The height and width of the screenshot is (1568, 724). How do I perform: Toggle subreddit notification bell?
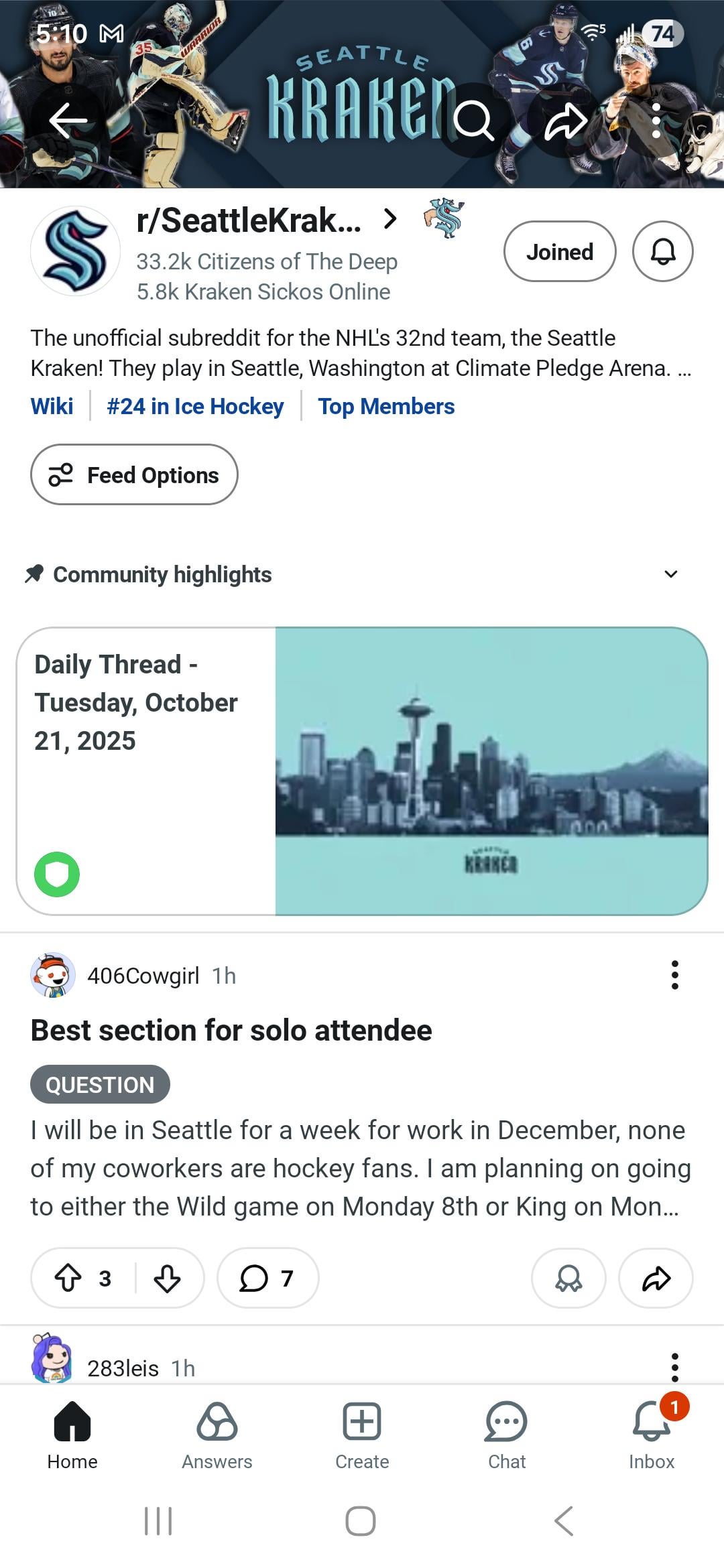click(x=662, y=252)
